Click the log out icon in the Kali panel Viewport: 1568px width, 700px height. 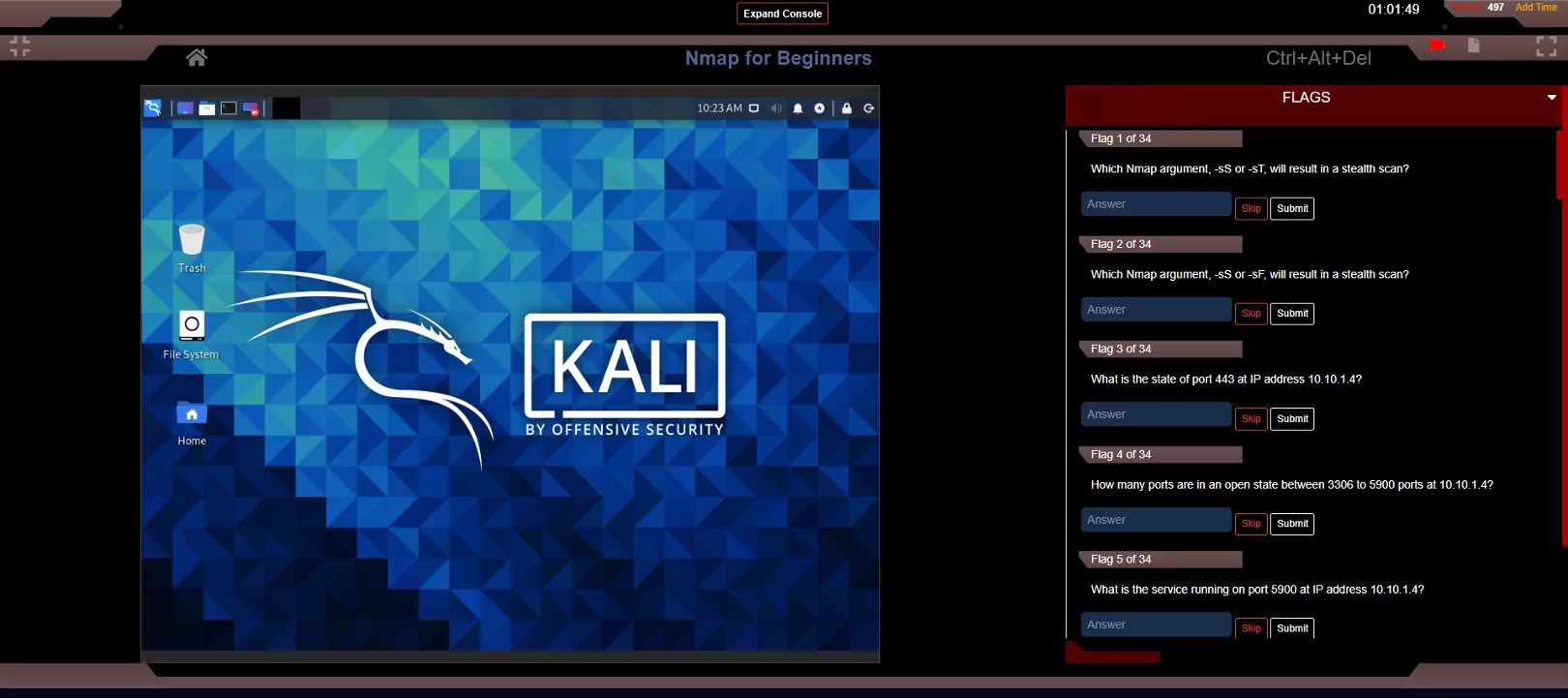point(869,108)
